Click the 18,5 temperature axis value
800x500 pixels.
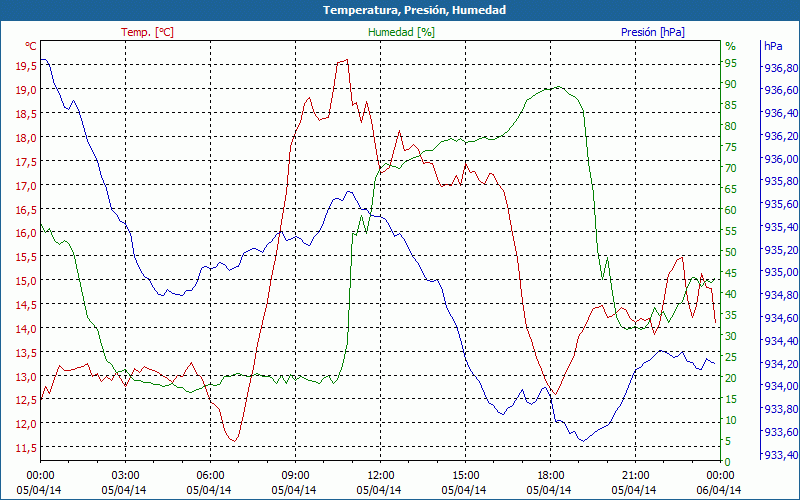coord(26,114)
